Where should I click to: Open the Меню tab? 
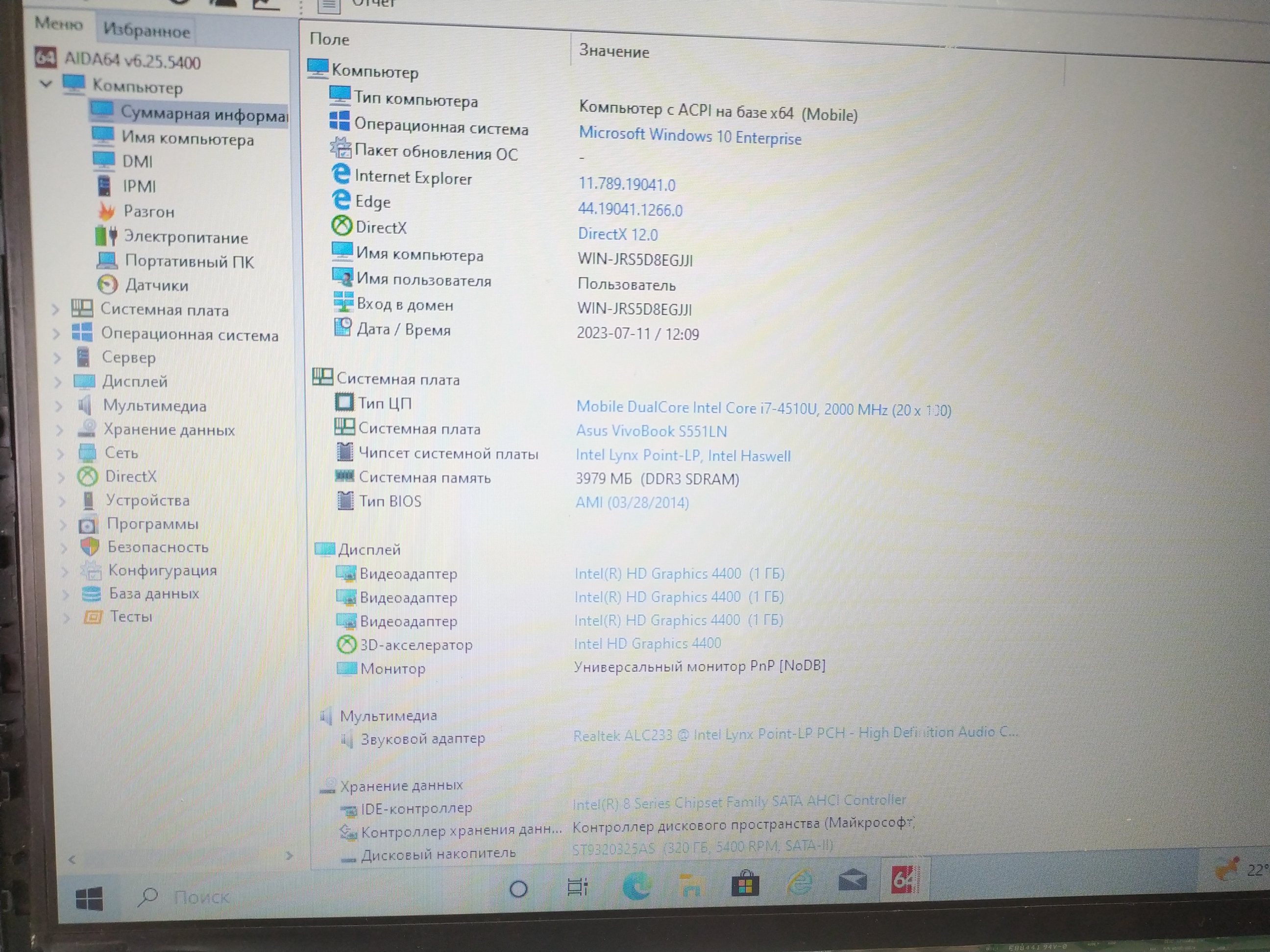[59, 24]
